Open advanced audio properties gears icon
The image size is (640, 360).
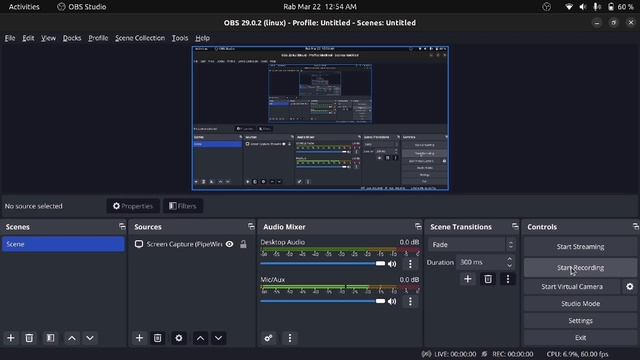pos(268,338)
